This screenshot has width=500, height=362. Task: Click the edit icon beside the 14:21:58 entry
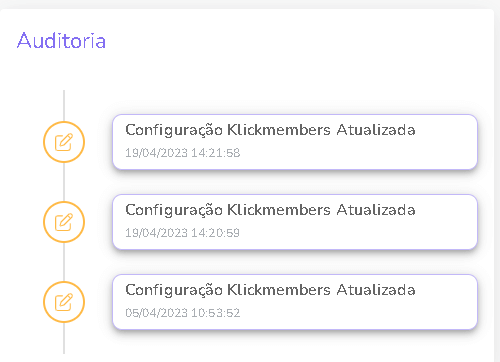64,142
